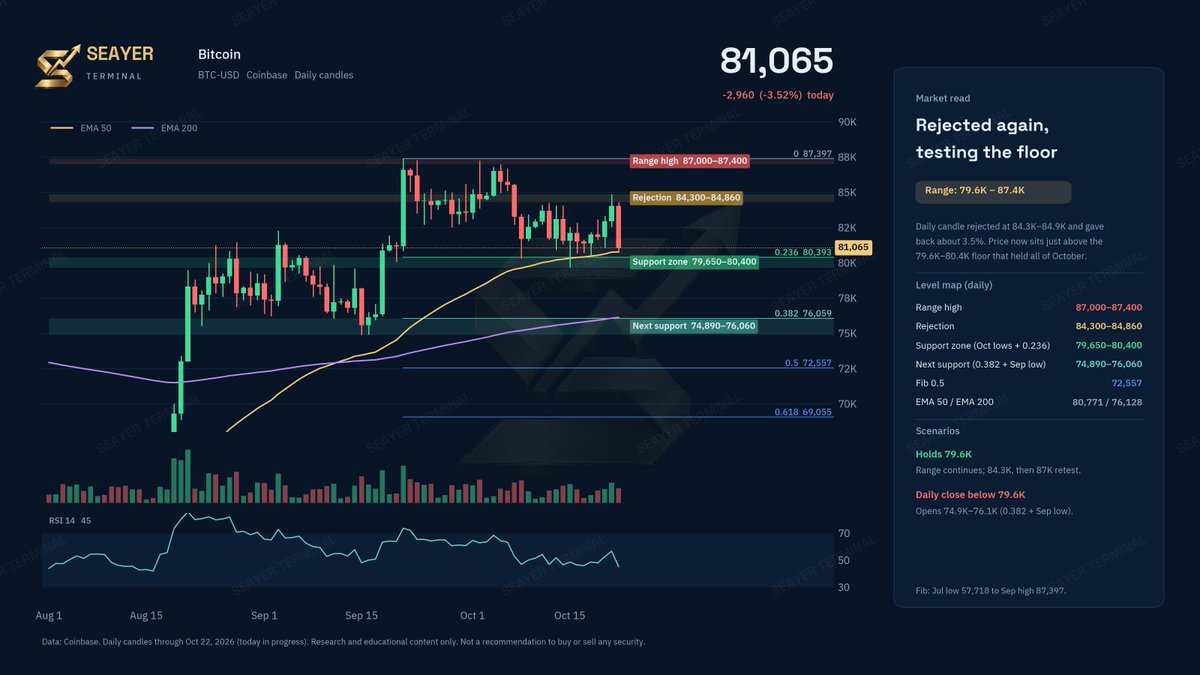
Task: Click the Range: 79.6K – 87.4K pill
Action: (993, 192)
